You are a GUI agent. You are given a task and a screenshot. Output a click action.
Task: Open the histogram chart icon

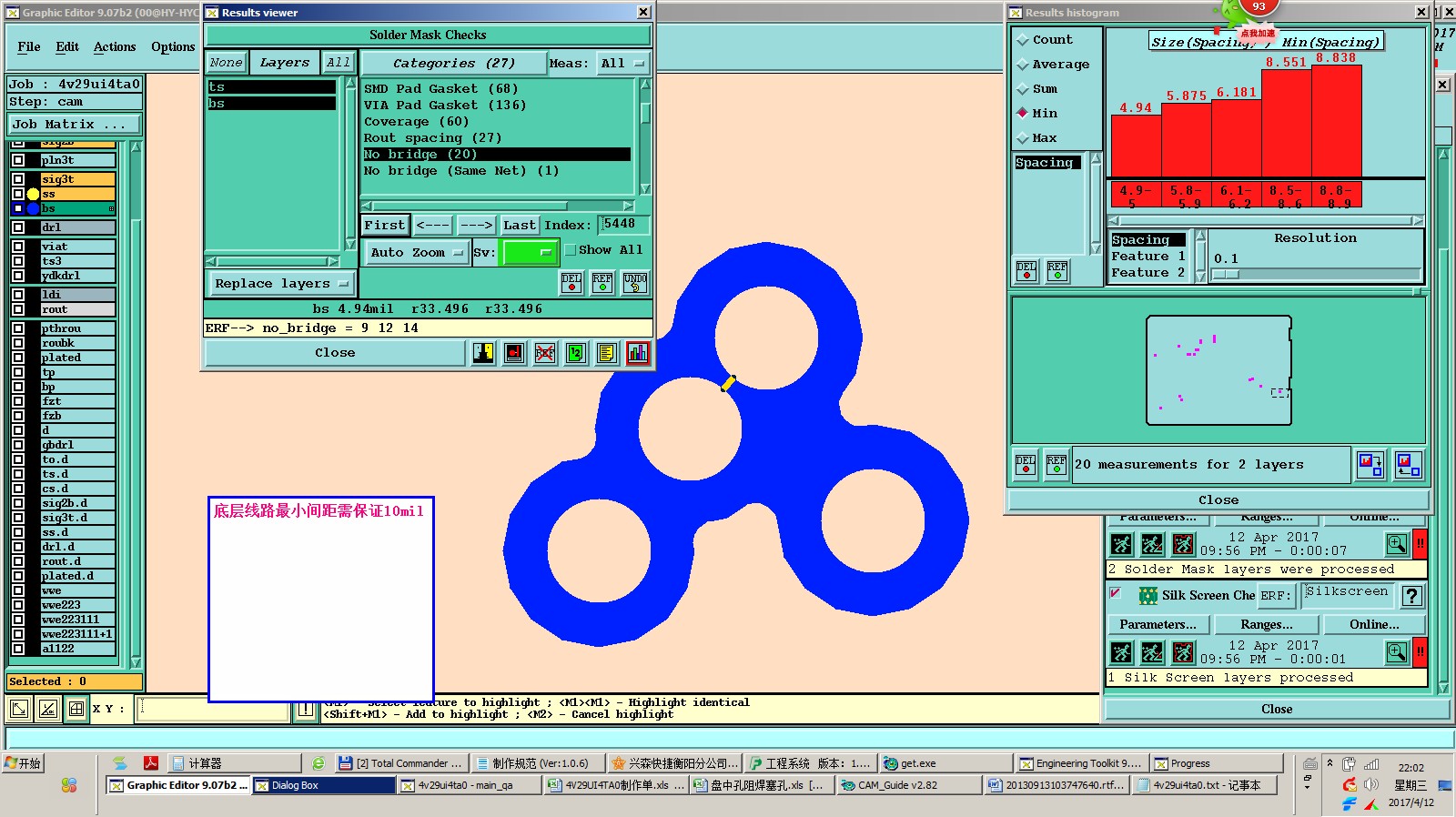tap(638, 353)
